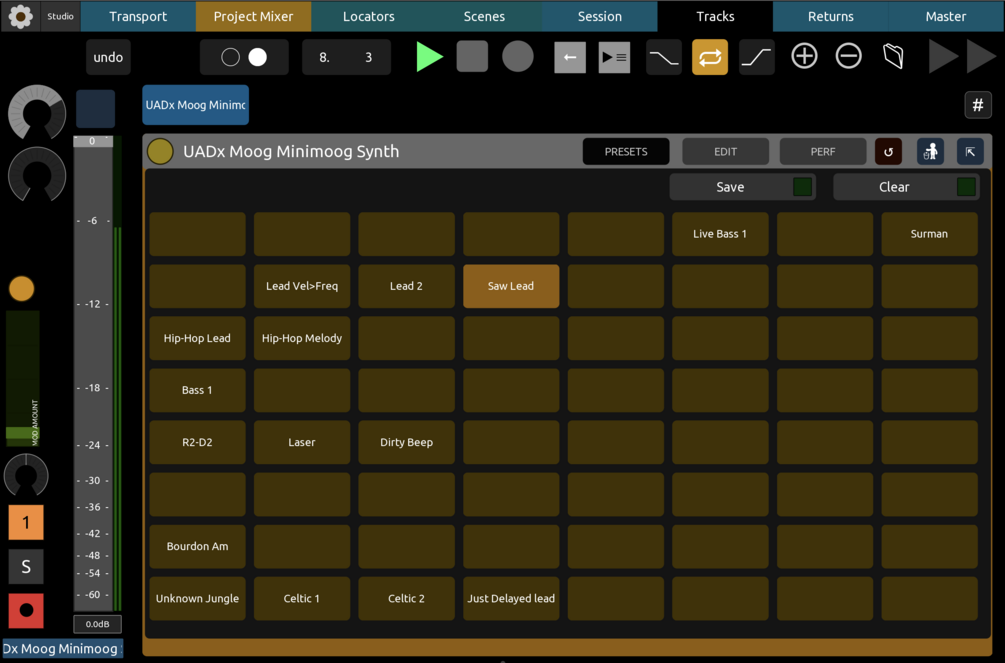
Task: Click the orange circle on left strip
Action: pyautogui.click(x=22, y=289)
